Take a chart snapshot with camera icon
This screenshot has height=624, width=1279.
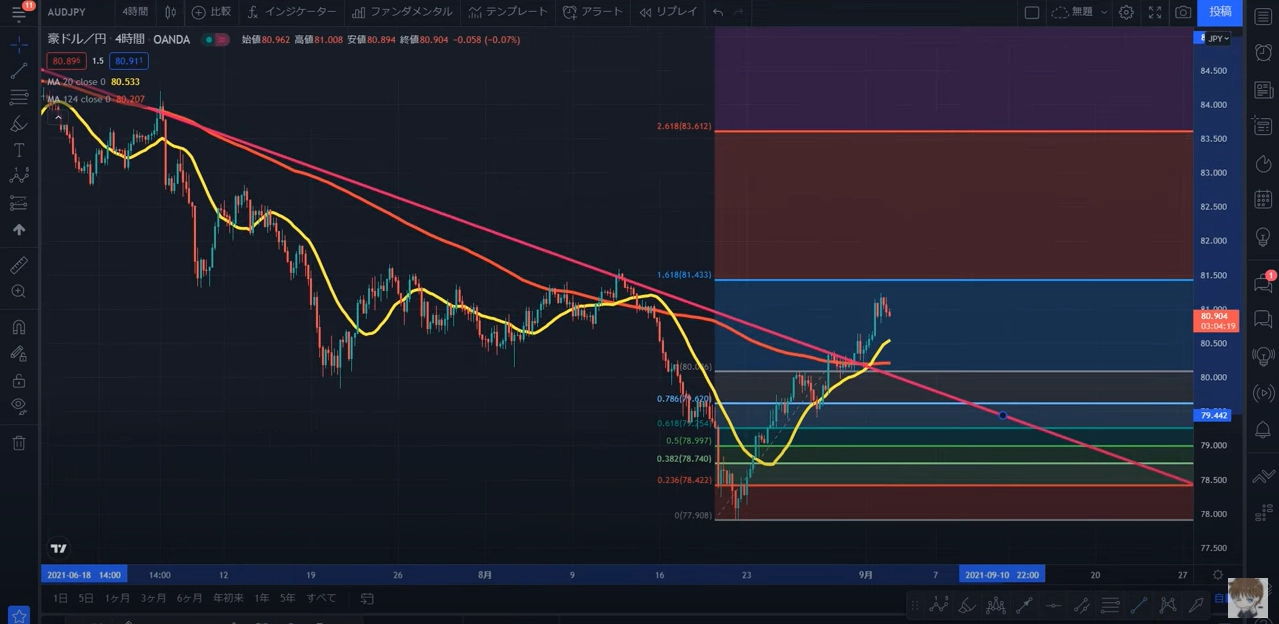click(x=1183, y=12)
